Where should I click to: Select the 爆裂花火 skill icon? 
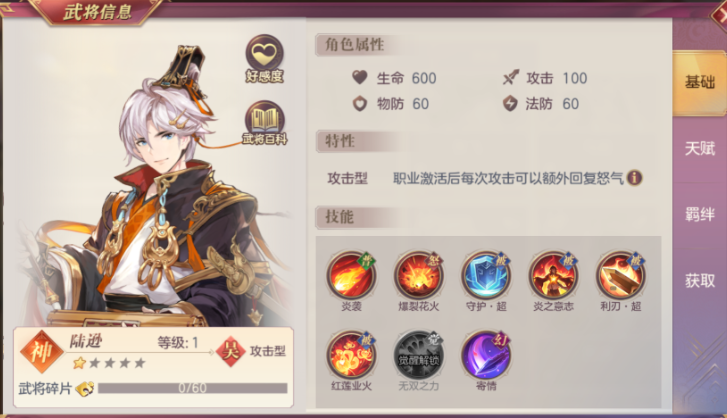pyautogui.click(x=419, y=275)
